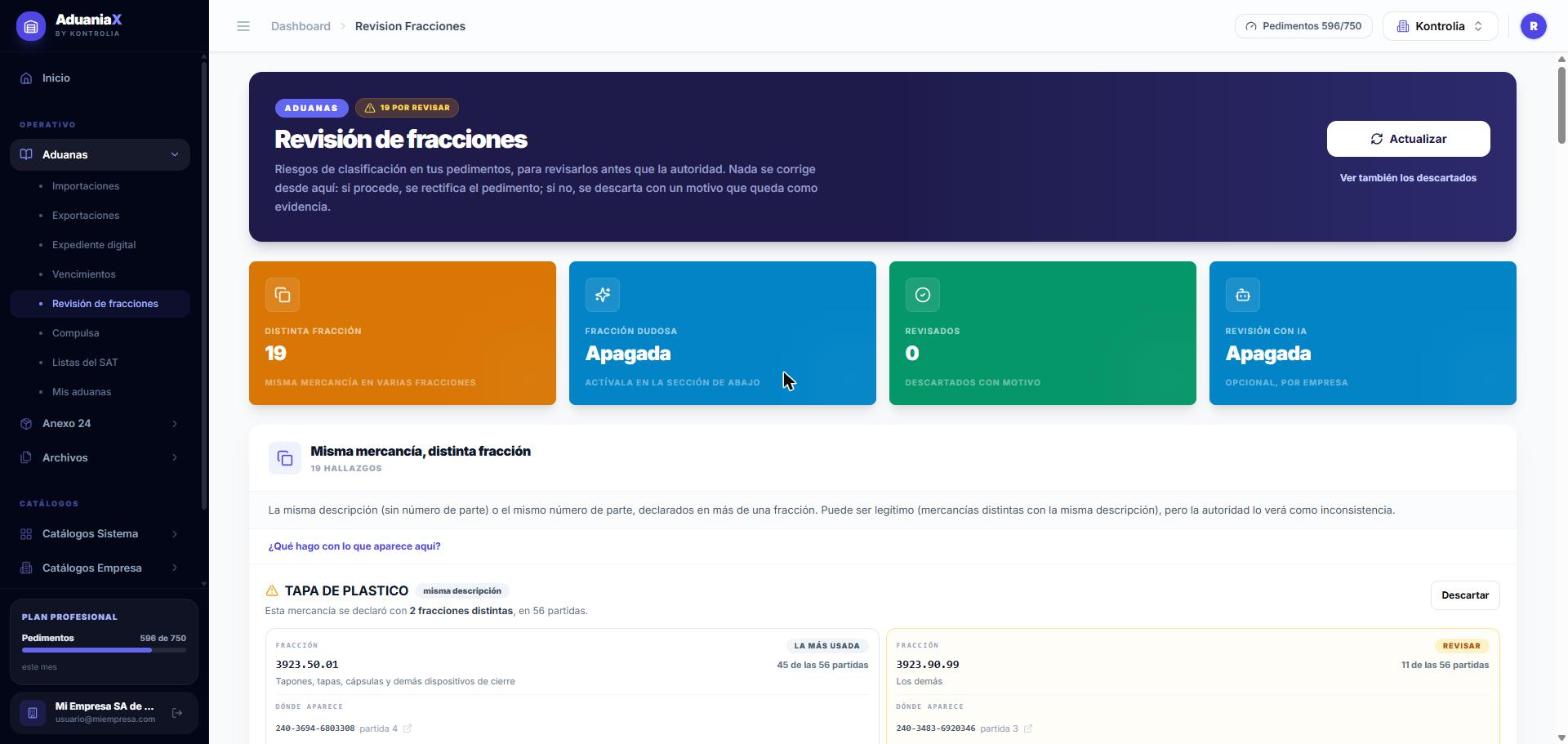Click the Revisión con IA robot icon
Image resolution: width=1568 pixels, height=744 pixels.
pyautogui.click(x=1242, y=295)
